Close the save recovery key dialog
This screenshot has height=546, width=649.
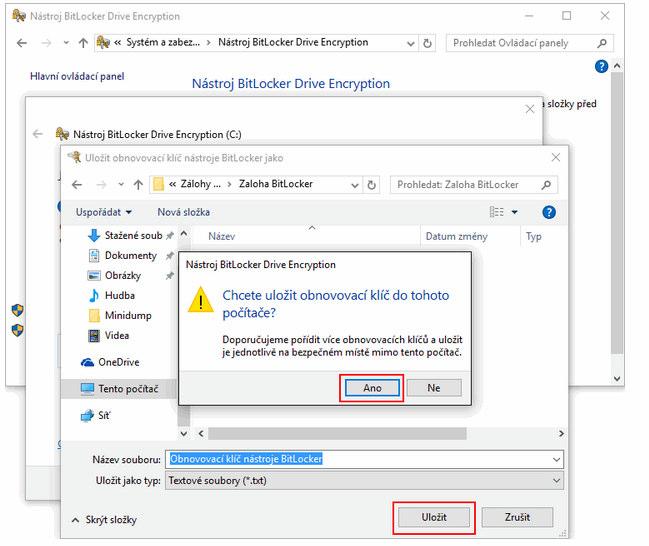point(555,157)
